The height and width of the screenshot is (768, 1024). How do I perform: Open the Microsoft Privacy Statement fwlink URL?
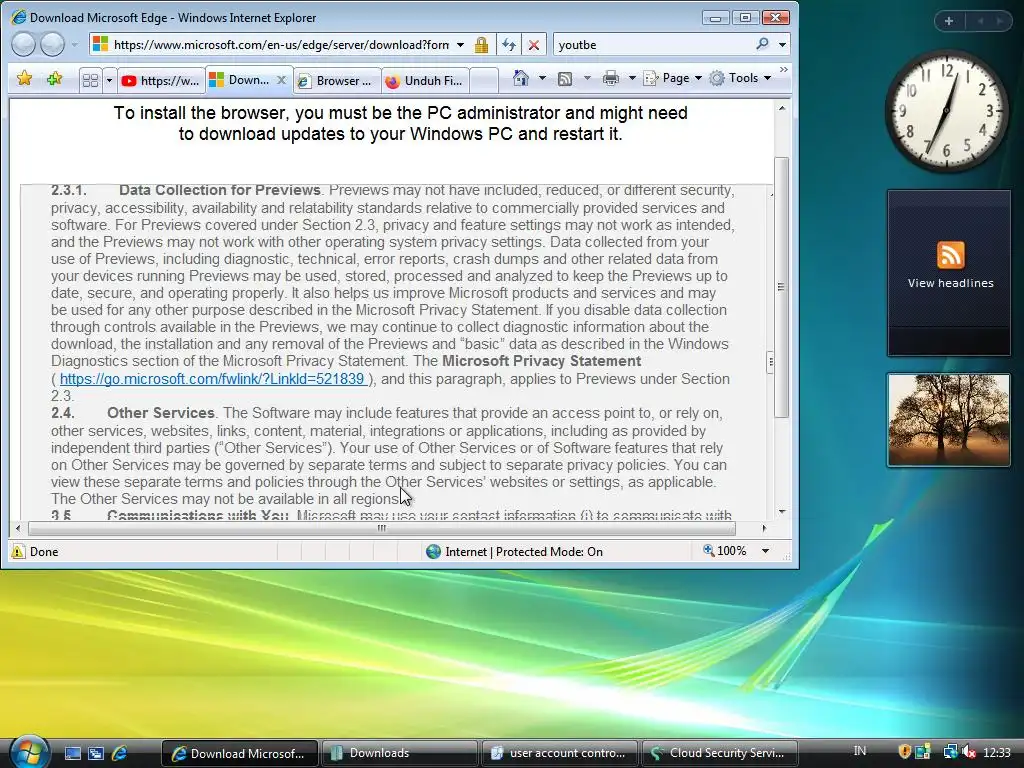(x=212, y=379)
